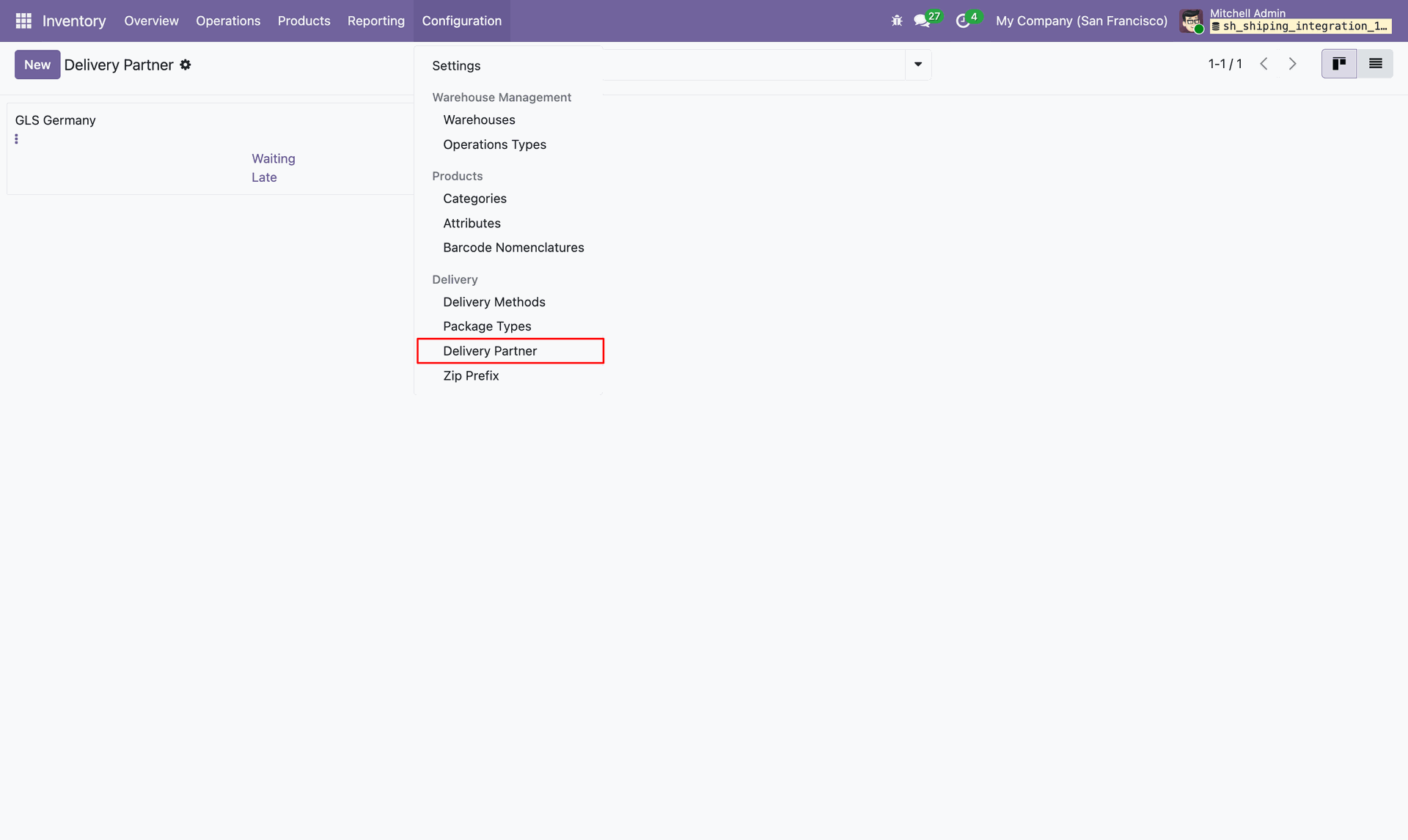The image size is (1408, 840).
Task: Click the debug bug icon
Action: (896, 21)
